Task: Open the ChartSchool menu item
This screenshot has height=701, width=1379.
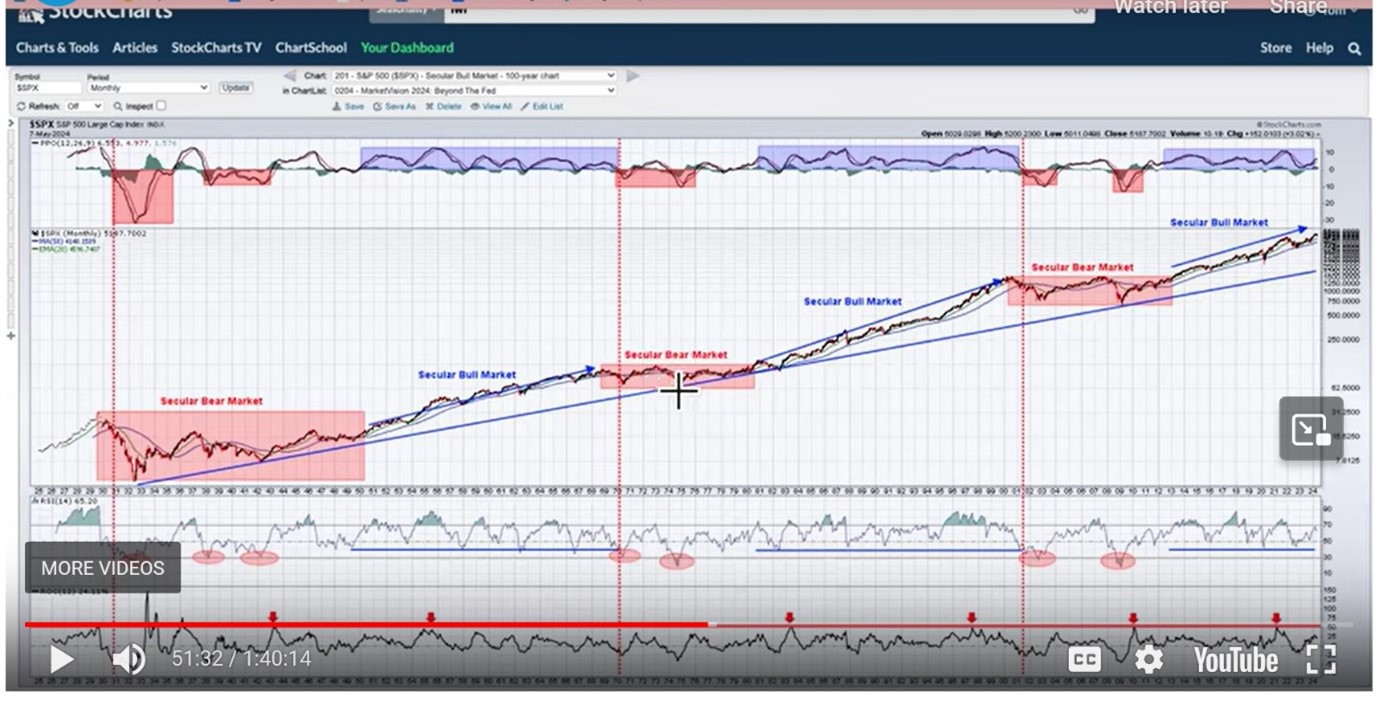Action: [x=311, y=48]
